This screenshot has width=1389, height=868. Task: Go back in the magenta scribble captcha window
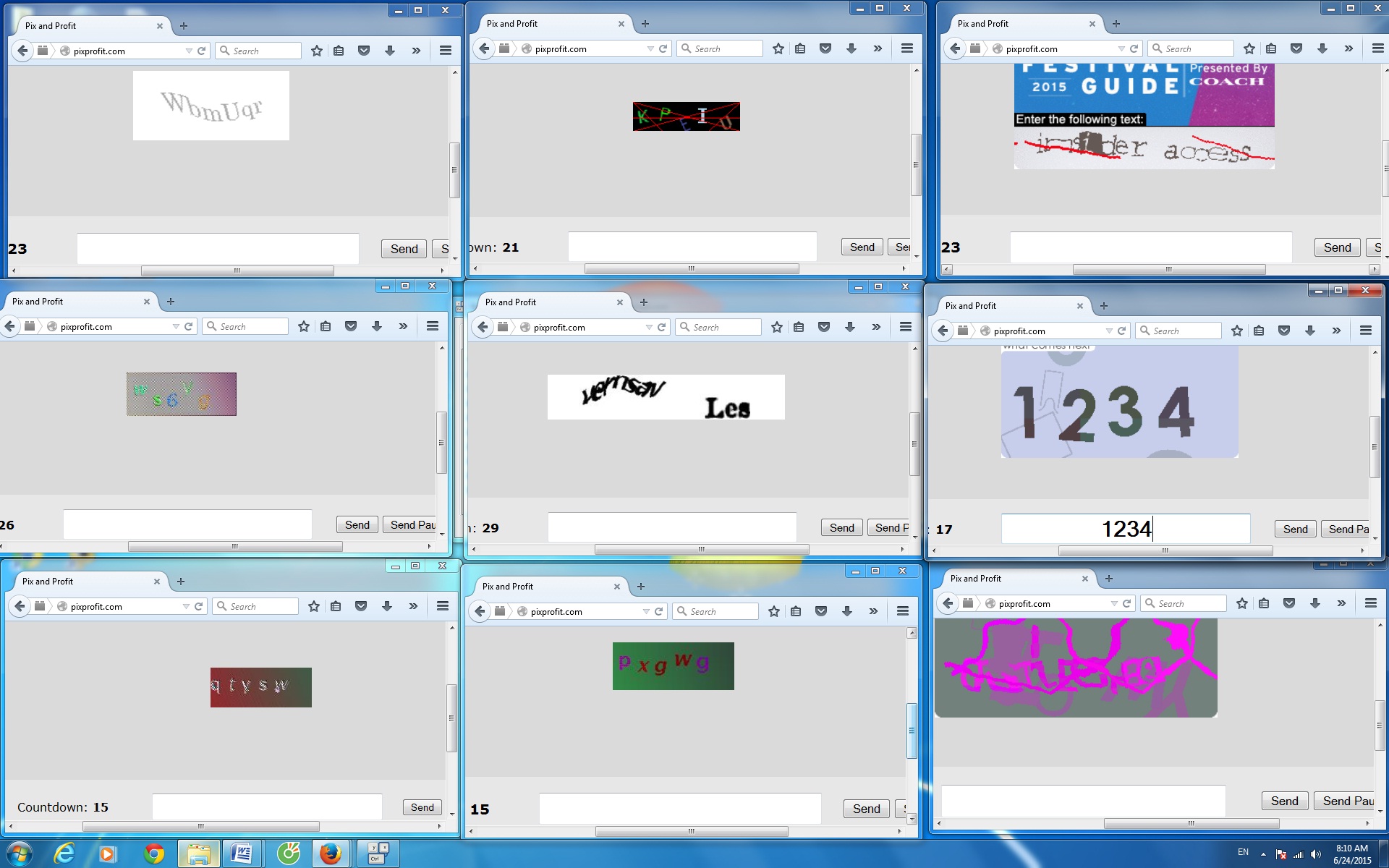[x=948, y=603]
